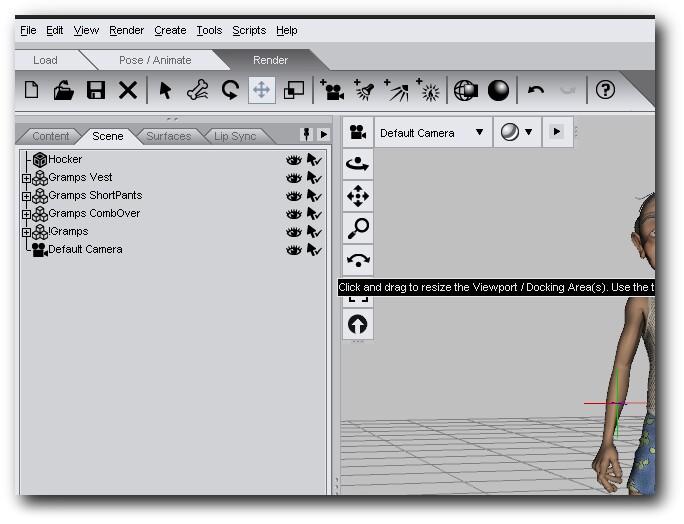The image size is (684, 524).
Task: Toggle selectability arrow for !Gramps
Action: click(314, 232)
